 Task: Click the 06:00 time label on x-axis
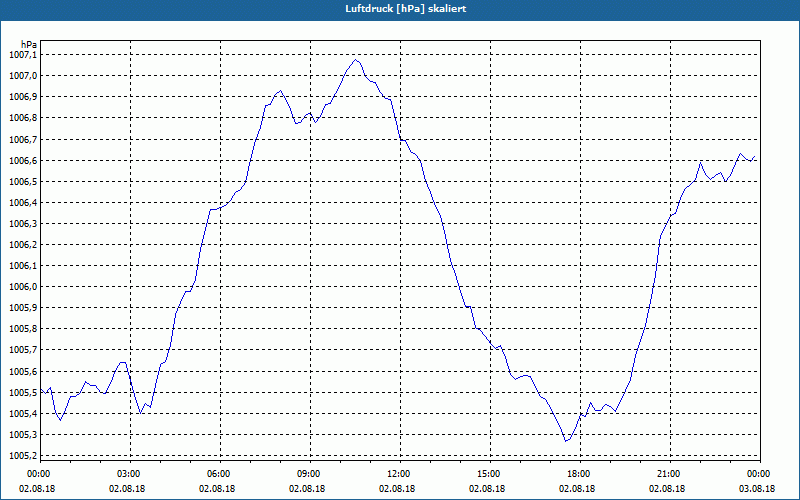click(219, 474)
